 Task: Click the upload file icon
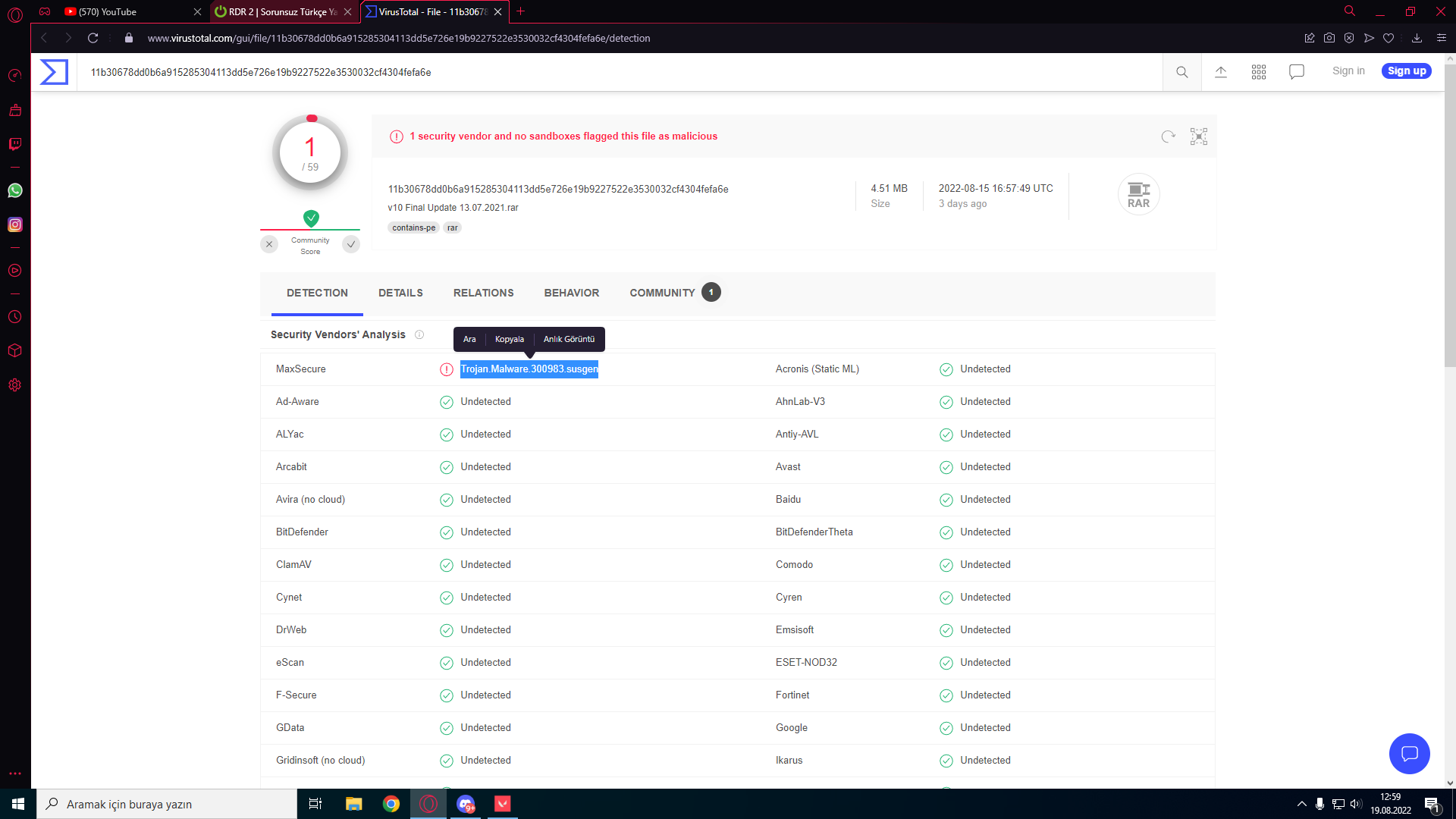click(1221, 72)
